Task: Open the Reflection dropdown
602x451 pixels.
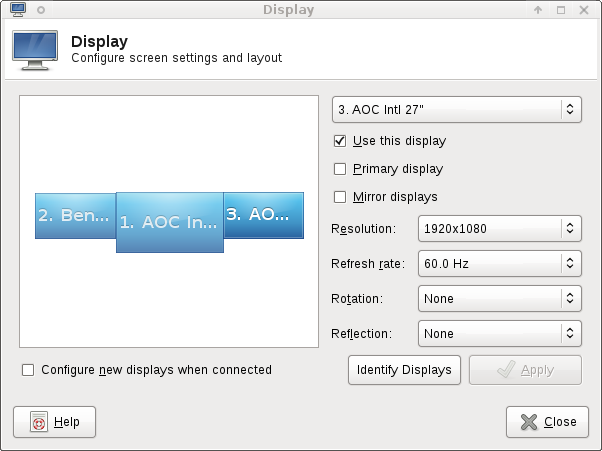Action: click(498, 334)
